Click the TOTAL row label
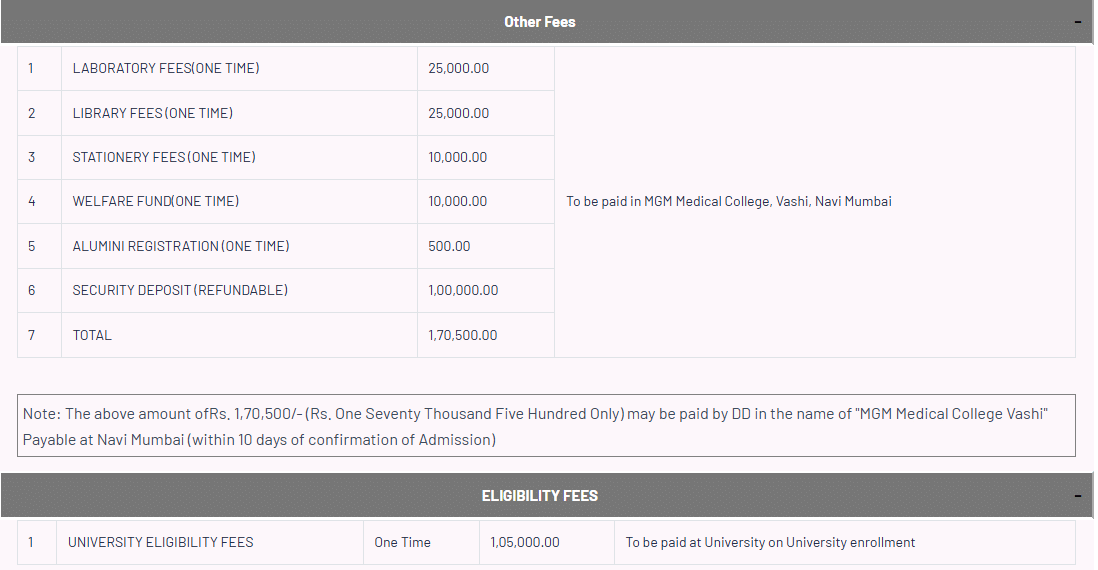 [92, 335]
